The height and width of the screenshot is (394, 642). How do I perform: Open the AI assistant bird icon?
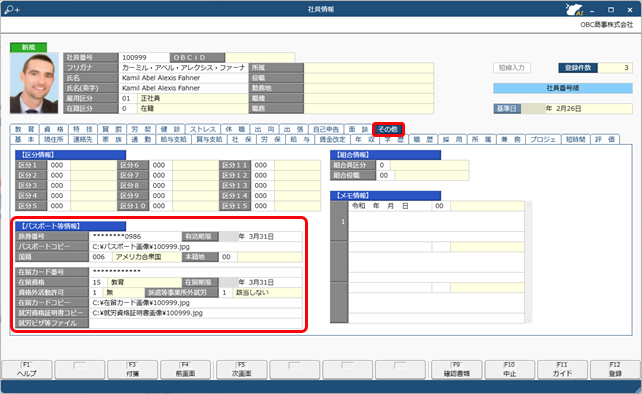(x=574, y=9)
